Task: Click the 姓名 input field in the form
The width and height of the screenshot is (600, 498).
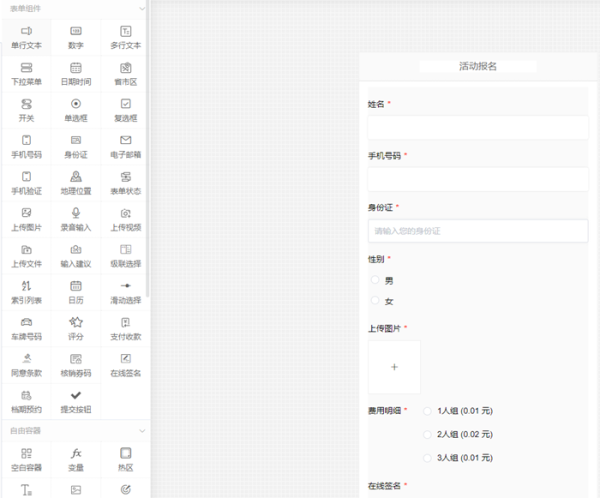Action: pos(478,127)
